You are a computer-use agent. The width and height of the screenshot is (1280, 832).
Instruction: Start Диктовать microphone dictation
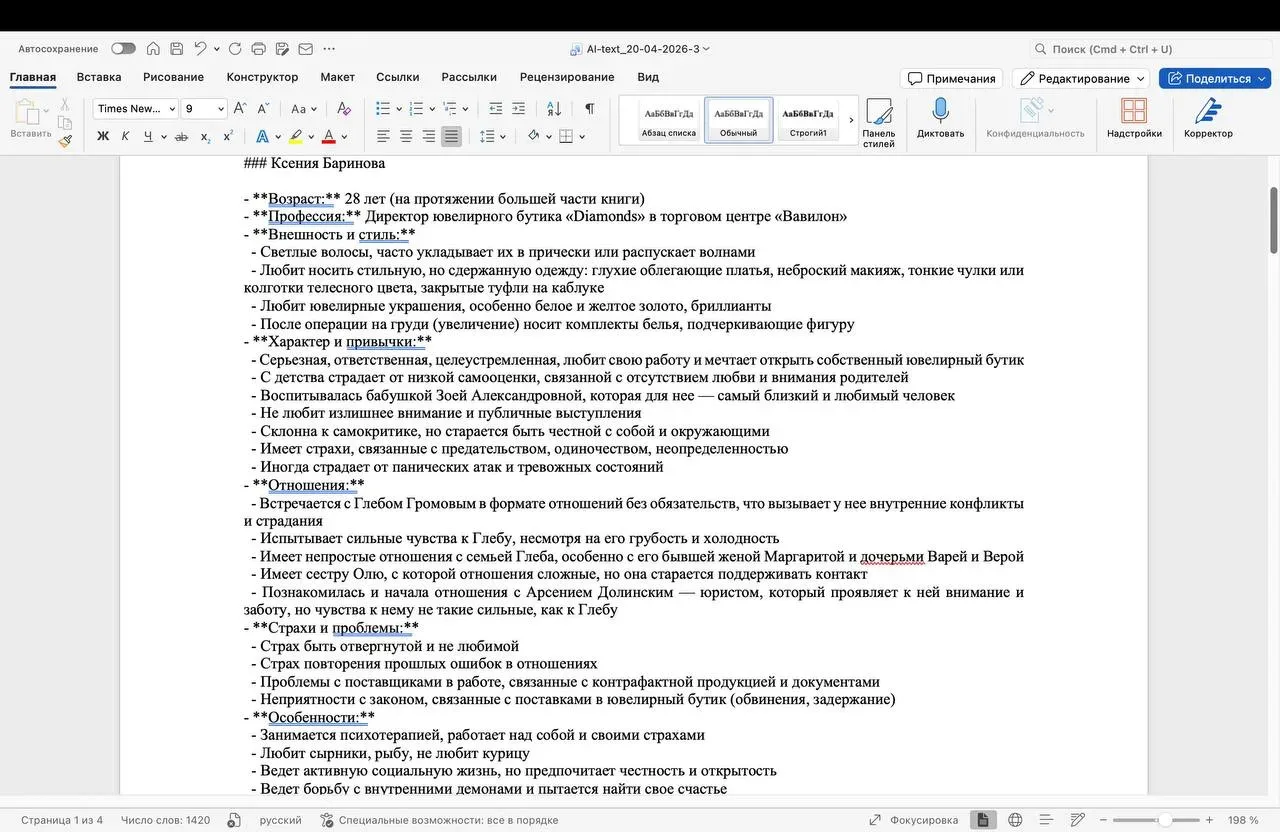(940, 118)
